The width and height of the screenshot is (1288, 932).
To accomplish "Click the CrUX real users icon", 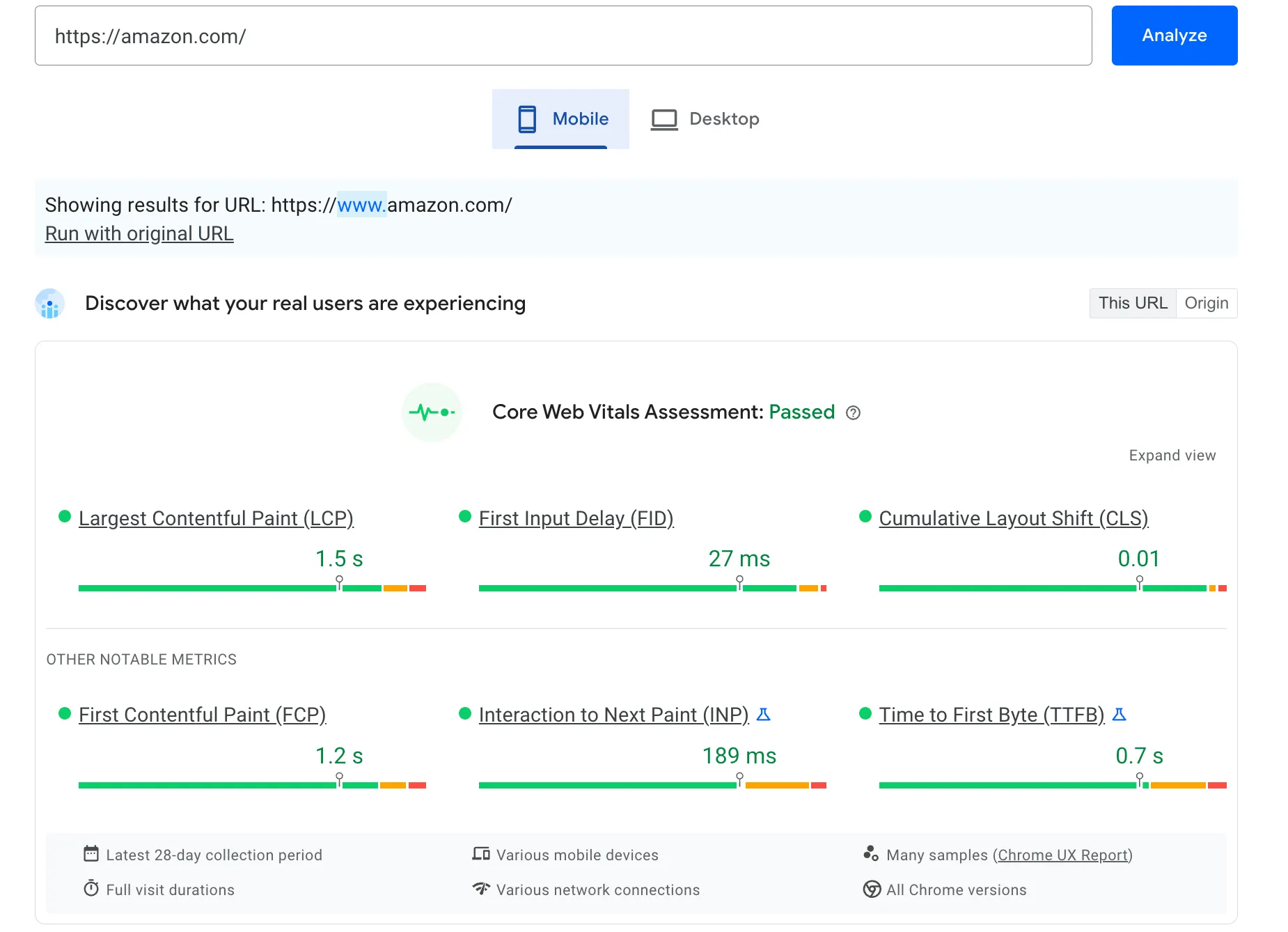I will click(x=49, y=304).
